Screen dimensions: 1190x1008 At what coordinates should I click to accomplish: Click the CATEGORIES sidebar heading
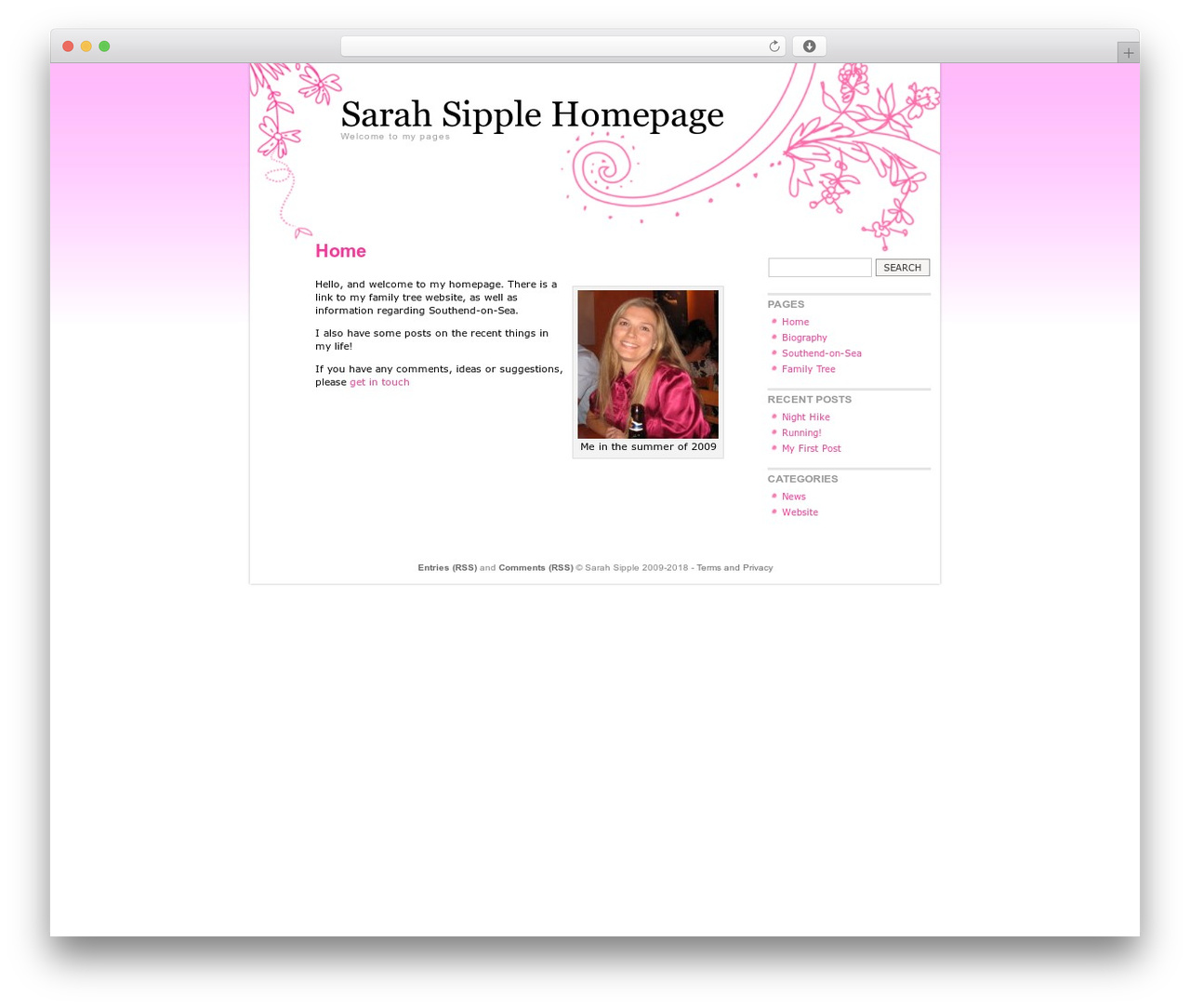pos(802,479)
